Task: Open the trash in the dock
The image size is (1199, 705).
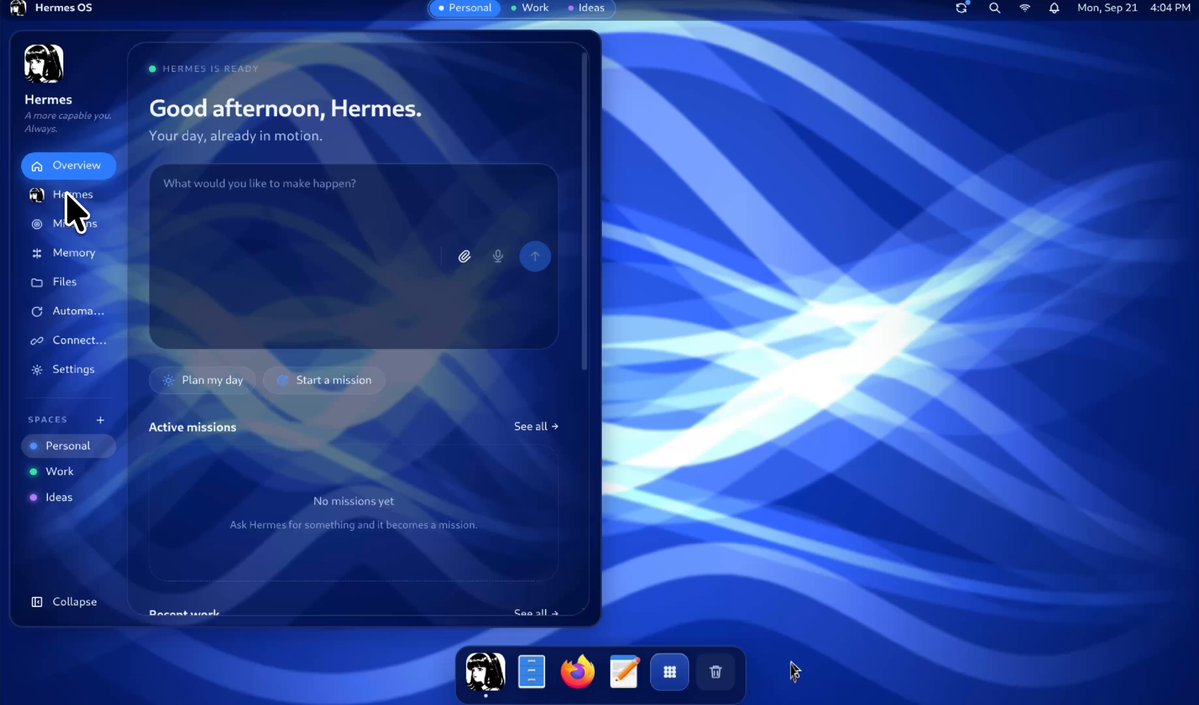Action: coord(716,671)
